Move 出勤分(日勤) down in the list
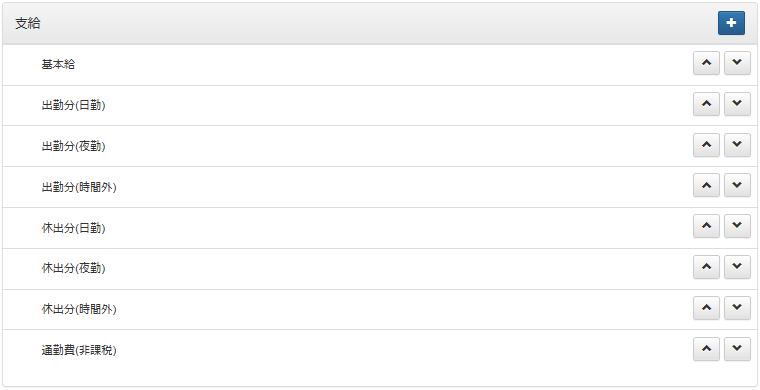Viewport: 760px width, 390px height. 737,104
